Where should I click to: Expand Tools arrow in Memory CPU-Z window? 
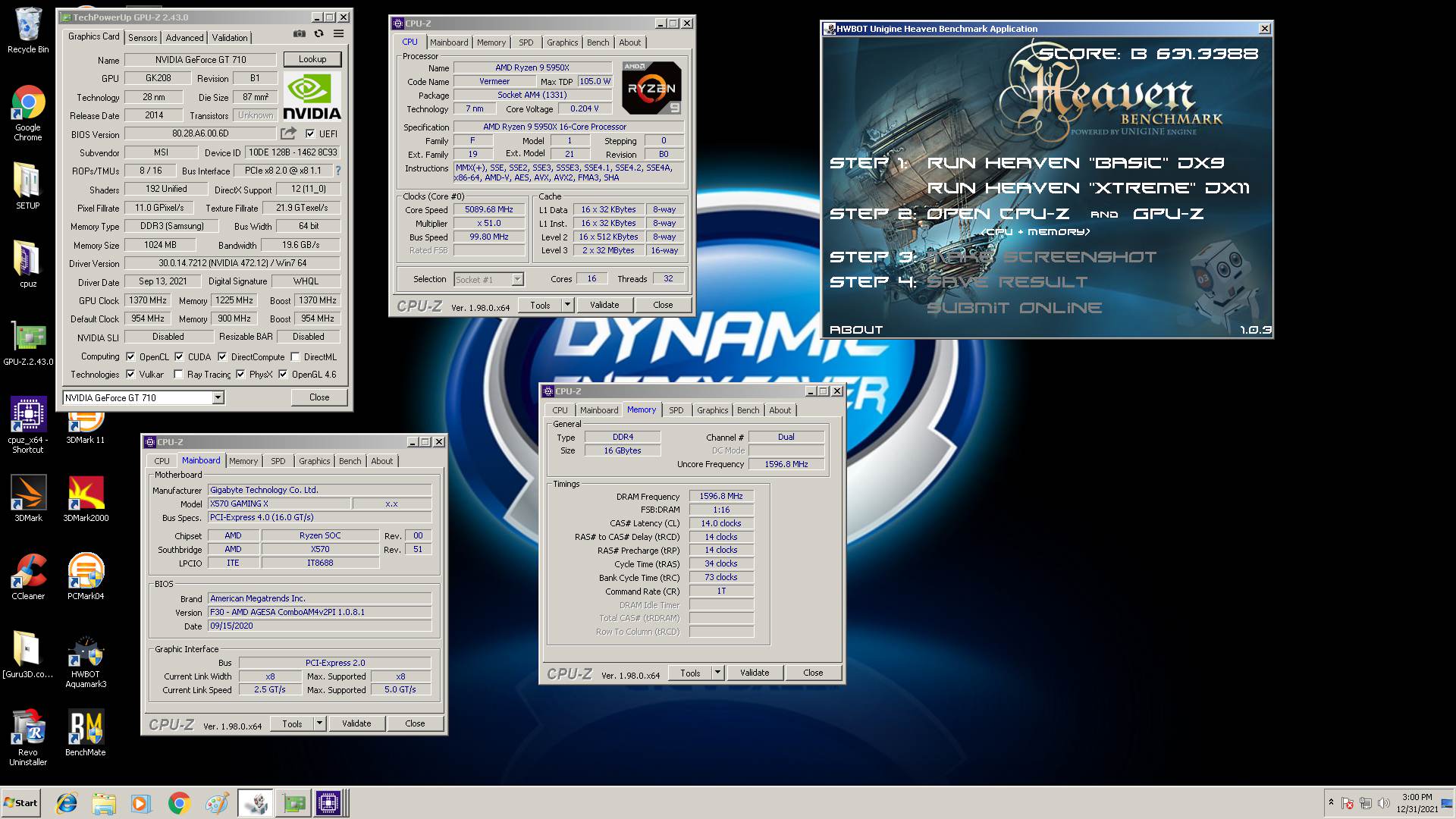(x=717, y=673)
